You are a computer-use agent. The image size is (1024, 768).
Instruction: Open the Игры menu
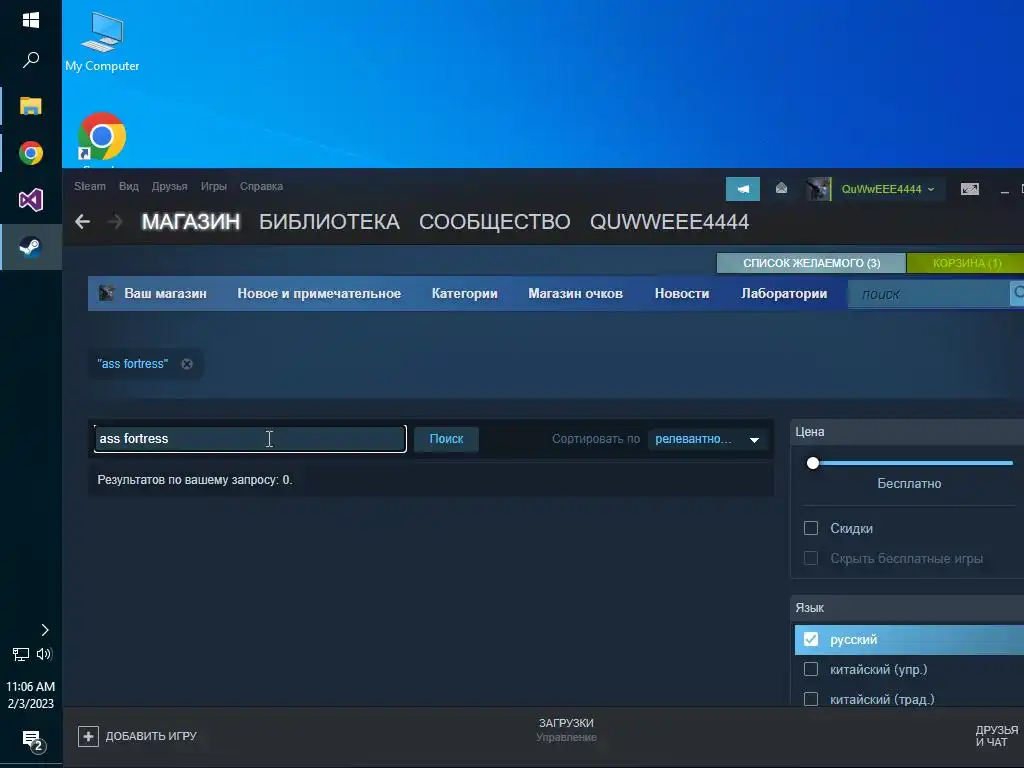click(214, 186)
